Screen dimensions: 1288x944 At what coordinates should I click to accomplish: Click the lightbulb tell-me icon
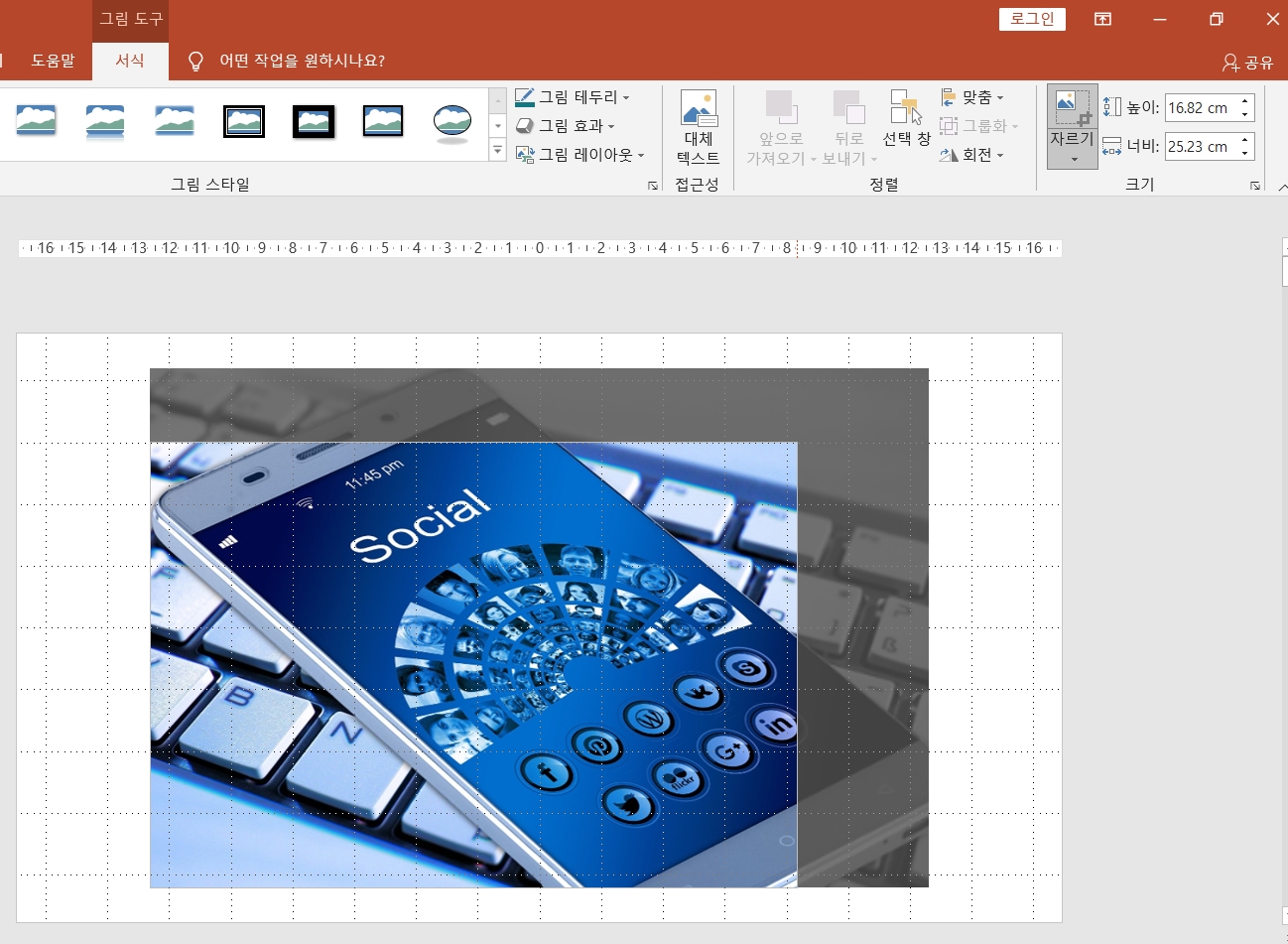pos(195,61)
